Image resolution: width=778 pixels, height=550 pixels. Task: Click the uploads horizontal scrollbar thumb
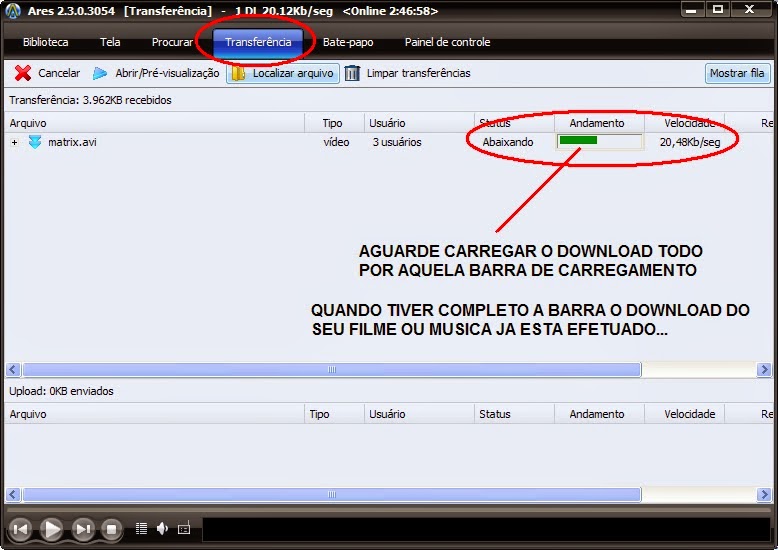coord(332,495)
